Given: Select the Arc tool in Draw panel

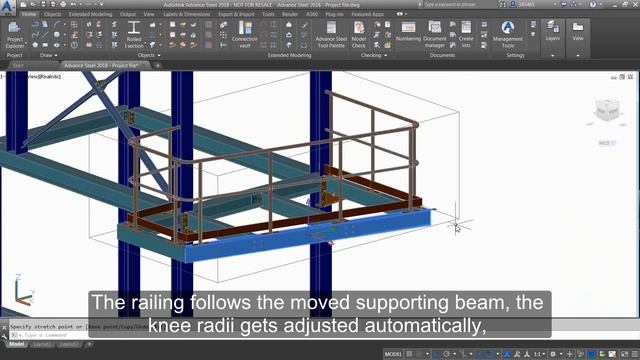Looking at the screenshot, I should [56, 24].
